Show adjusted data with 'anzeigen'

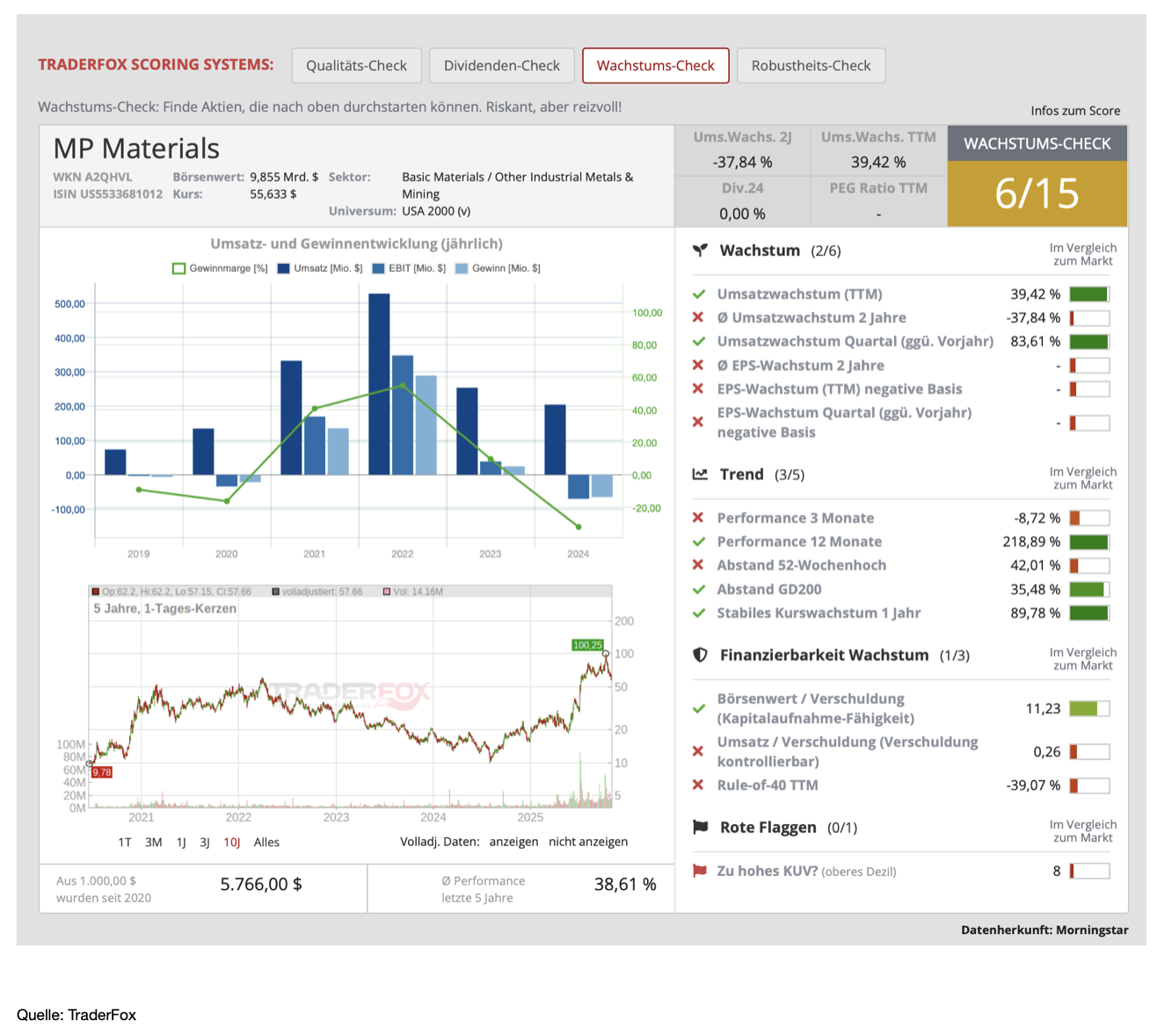(x=513, y=842)
